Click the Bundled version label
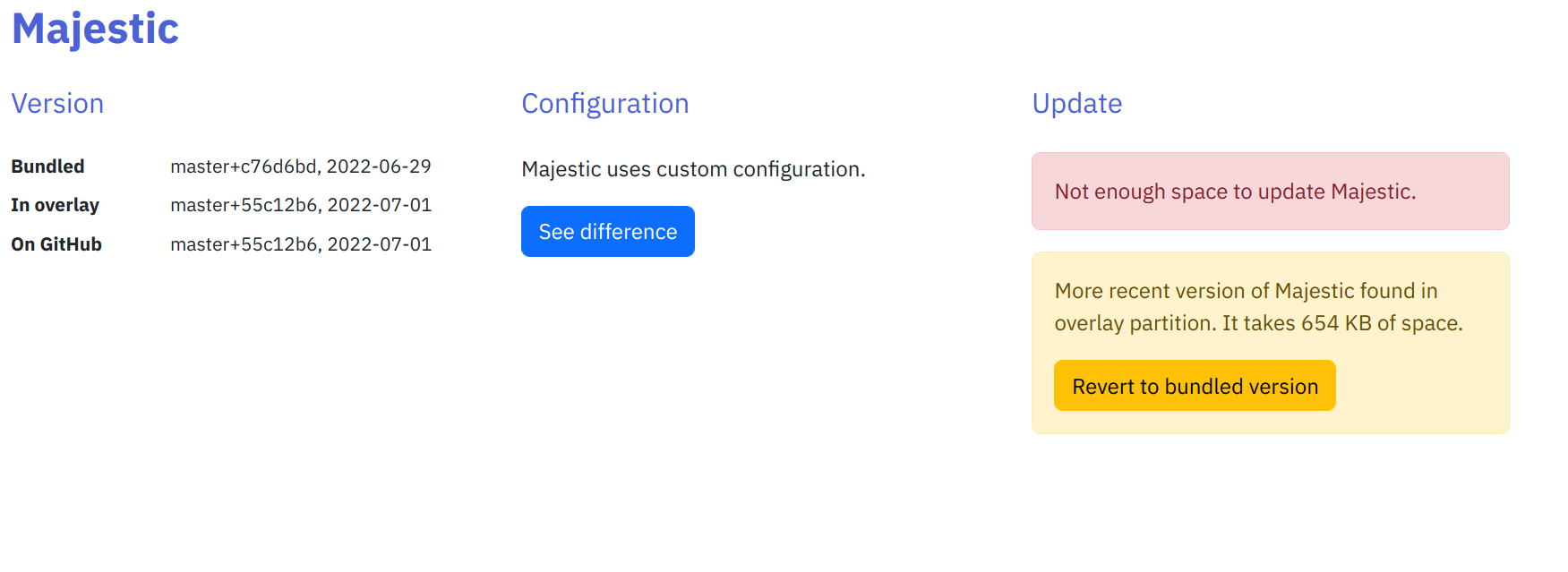The height and width of the screenshot is (572, 1568). 47,166
